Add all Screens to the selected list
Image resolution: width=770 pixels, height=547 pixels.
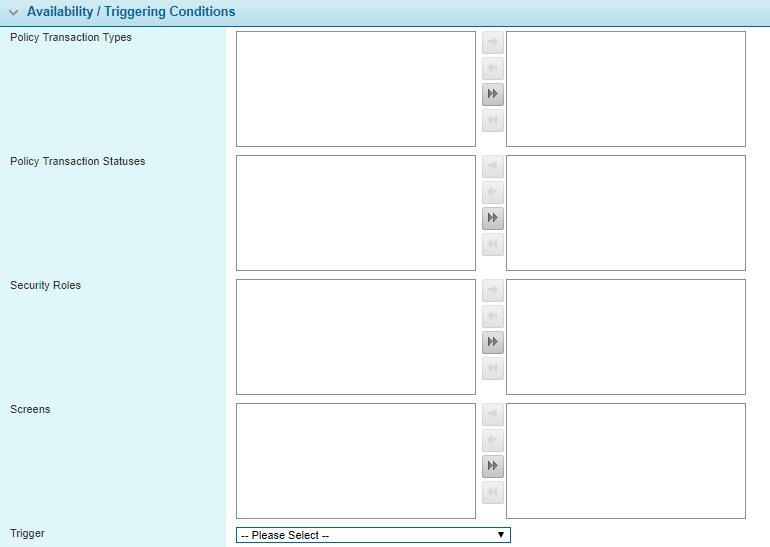point(492,467)
